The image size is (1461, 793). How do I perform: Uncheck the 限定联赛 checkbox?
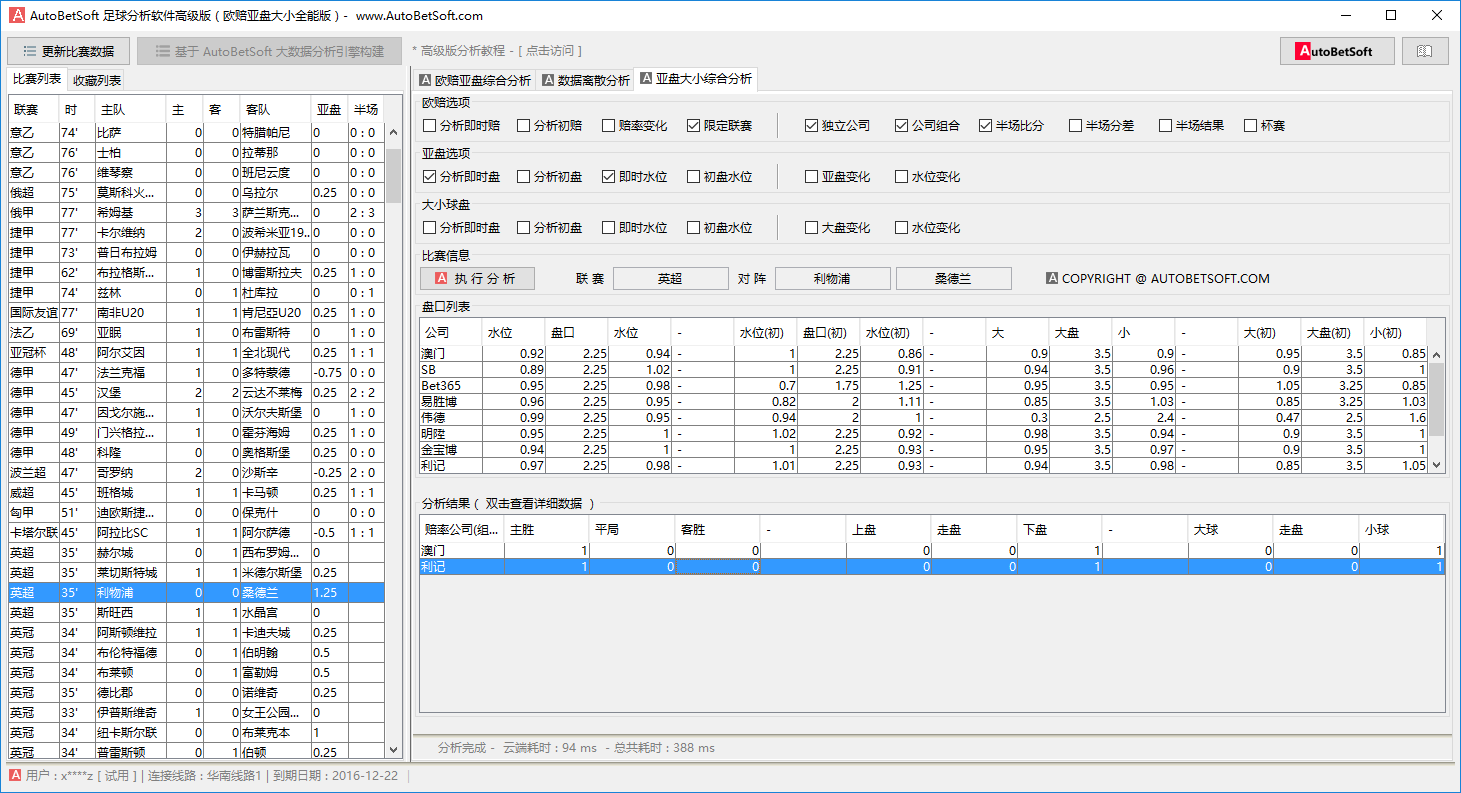pos(720,126)
